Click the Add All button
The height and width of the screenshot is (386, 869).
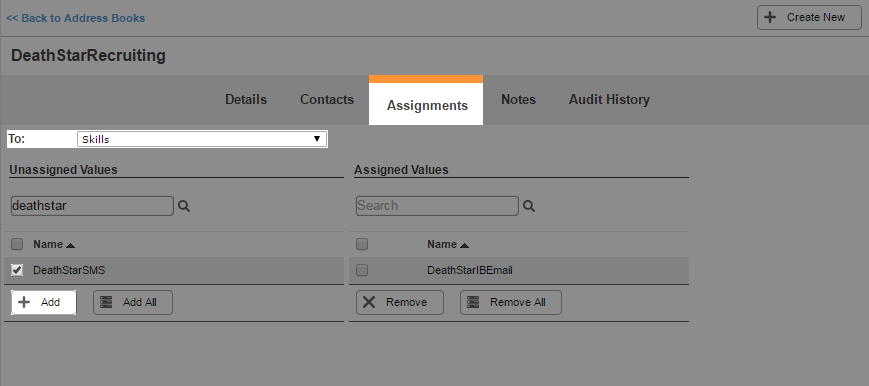pyautogui.click(x=133, y=302)
